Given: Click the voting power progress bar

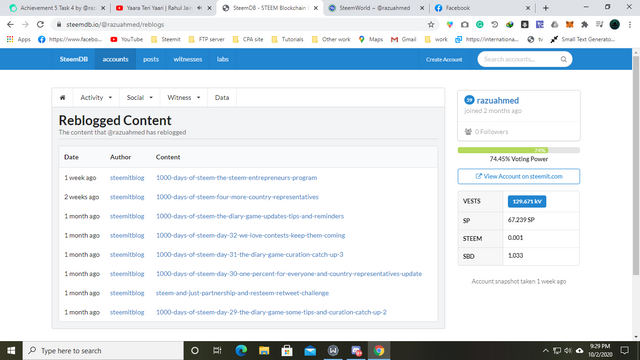Looking at the screenshot, I should tap(519, 150).
